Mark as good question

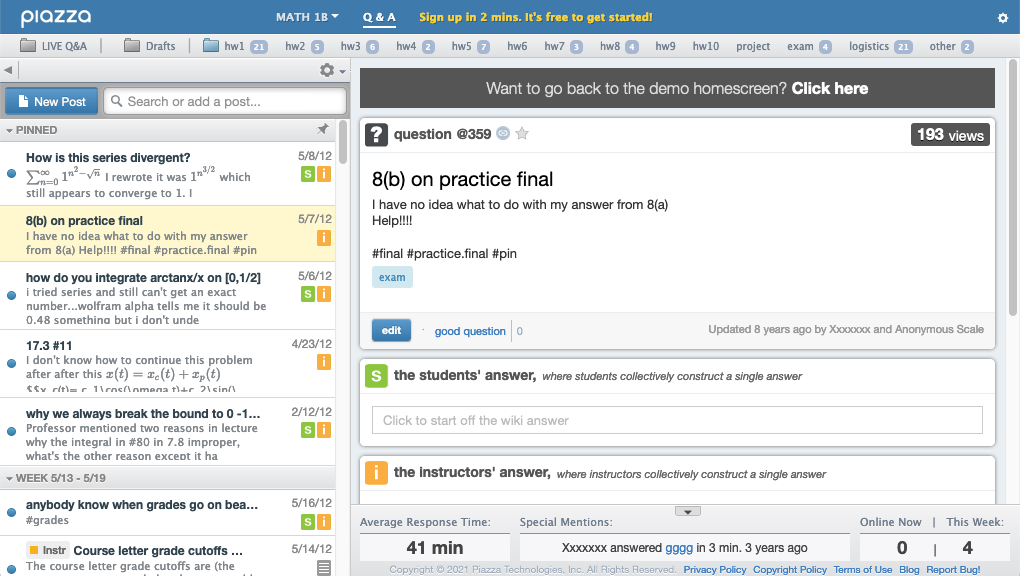(470, 331)
